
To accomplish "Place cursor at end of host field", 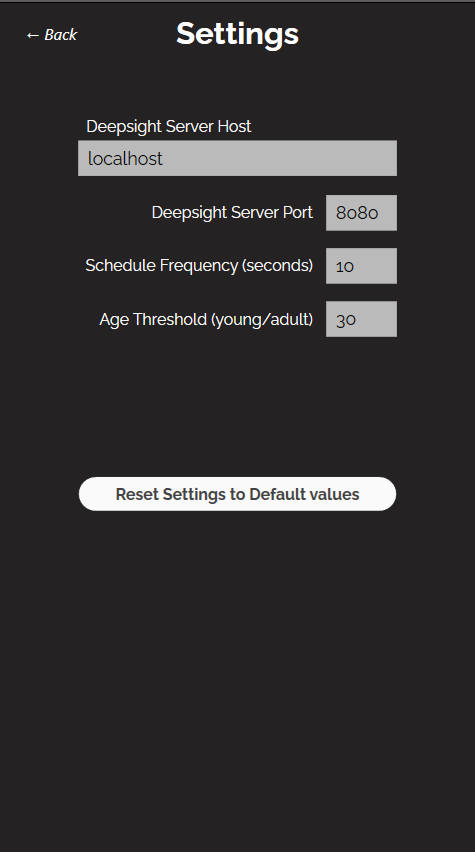I will [380, 159].
